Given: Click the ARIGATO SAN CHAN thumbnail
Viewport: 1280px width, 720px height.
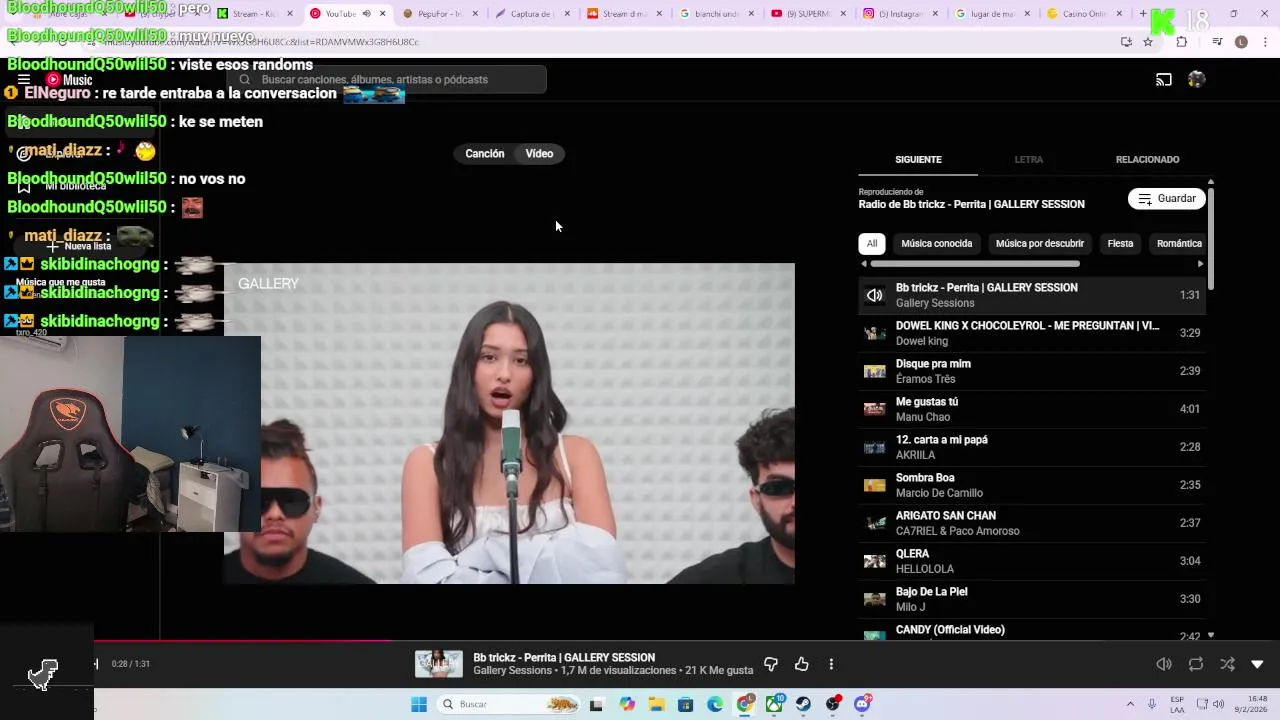Looking at the screenshot, I should click(x=874, y=523).
